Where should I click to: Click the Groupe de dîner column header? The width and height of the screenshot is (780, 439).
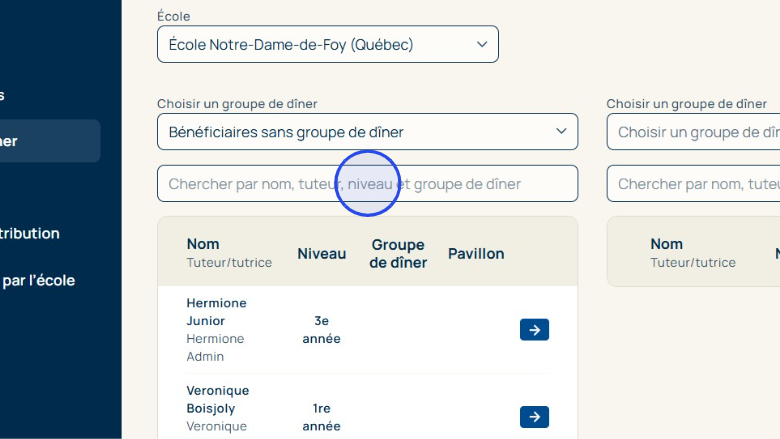click(x=398, y=254)
